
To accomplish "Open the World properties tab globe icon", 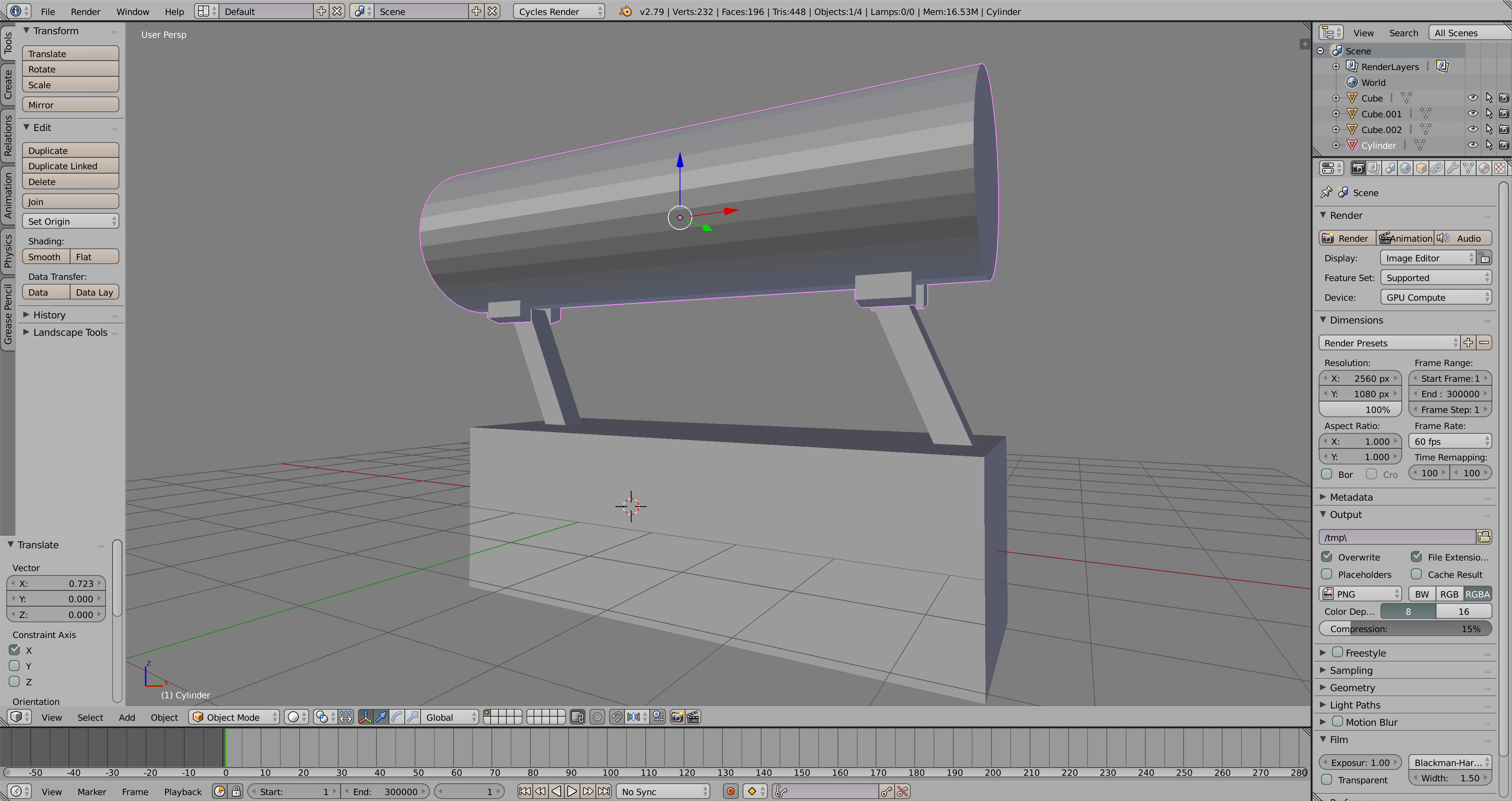I will click(1405, 168).
